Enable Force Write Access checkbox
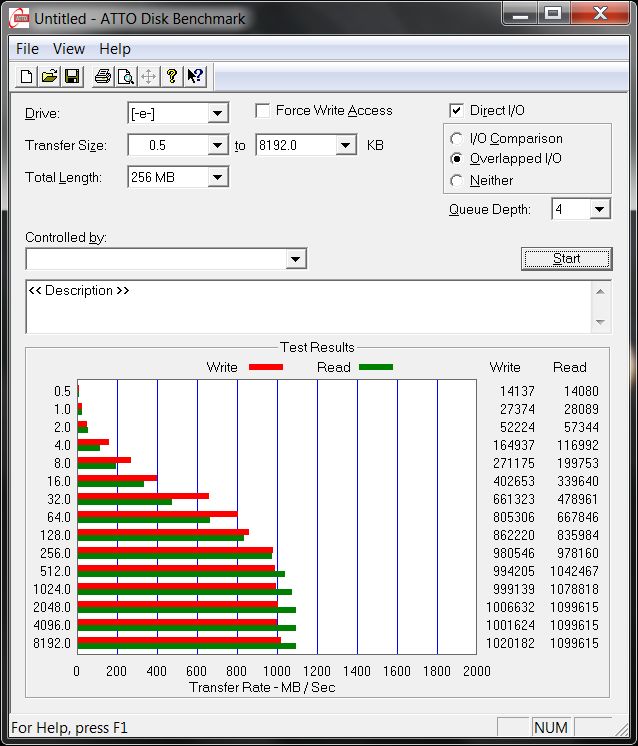 click(262, 110)
